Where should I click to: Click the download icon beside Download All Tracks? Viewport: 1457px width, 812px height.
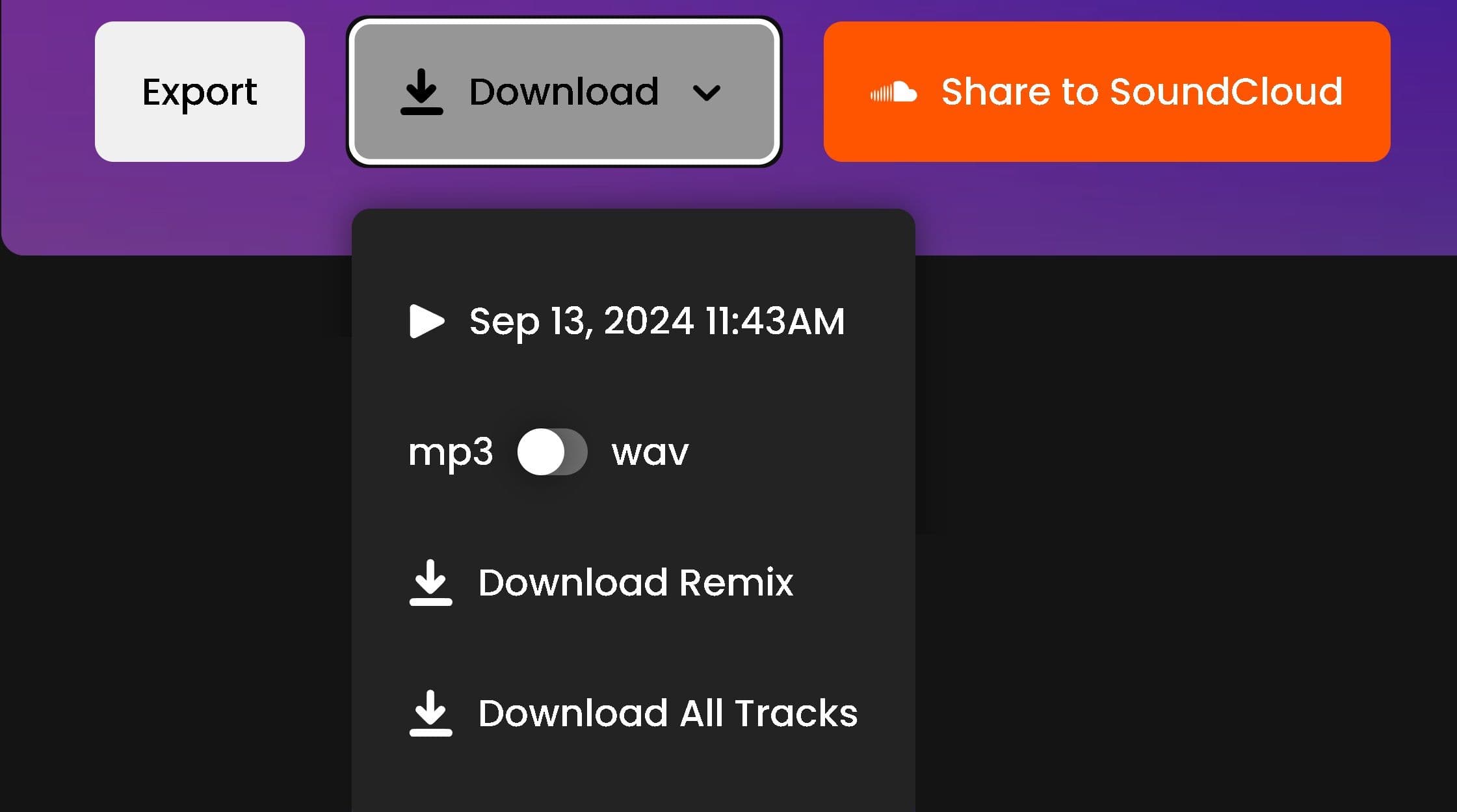(430, 713)
